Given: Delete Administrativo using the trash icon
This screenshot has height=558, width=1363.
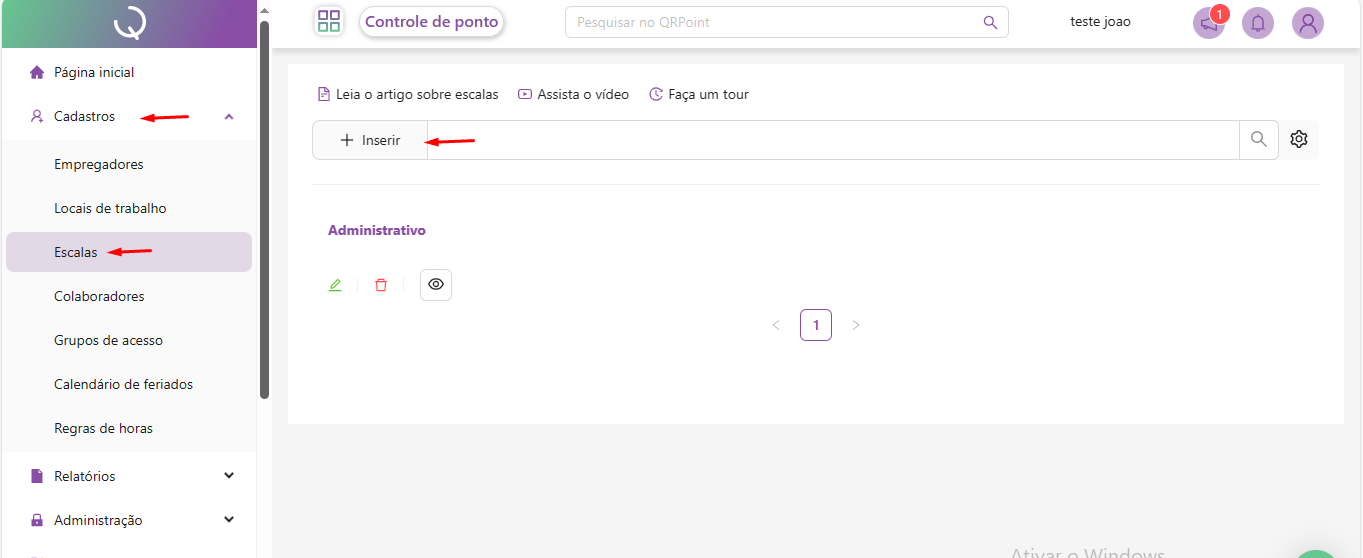Looking at the screenshot, I should point(381,285).
